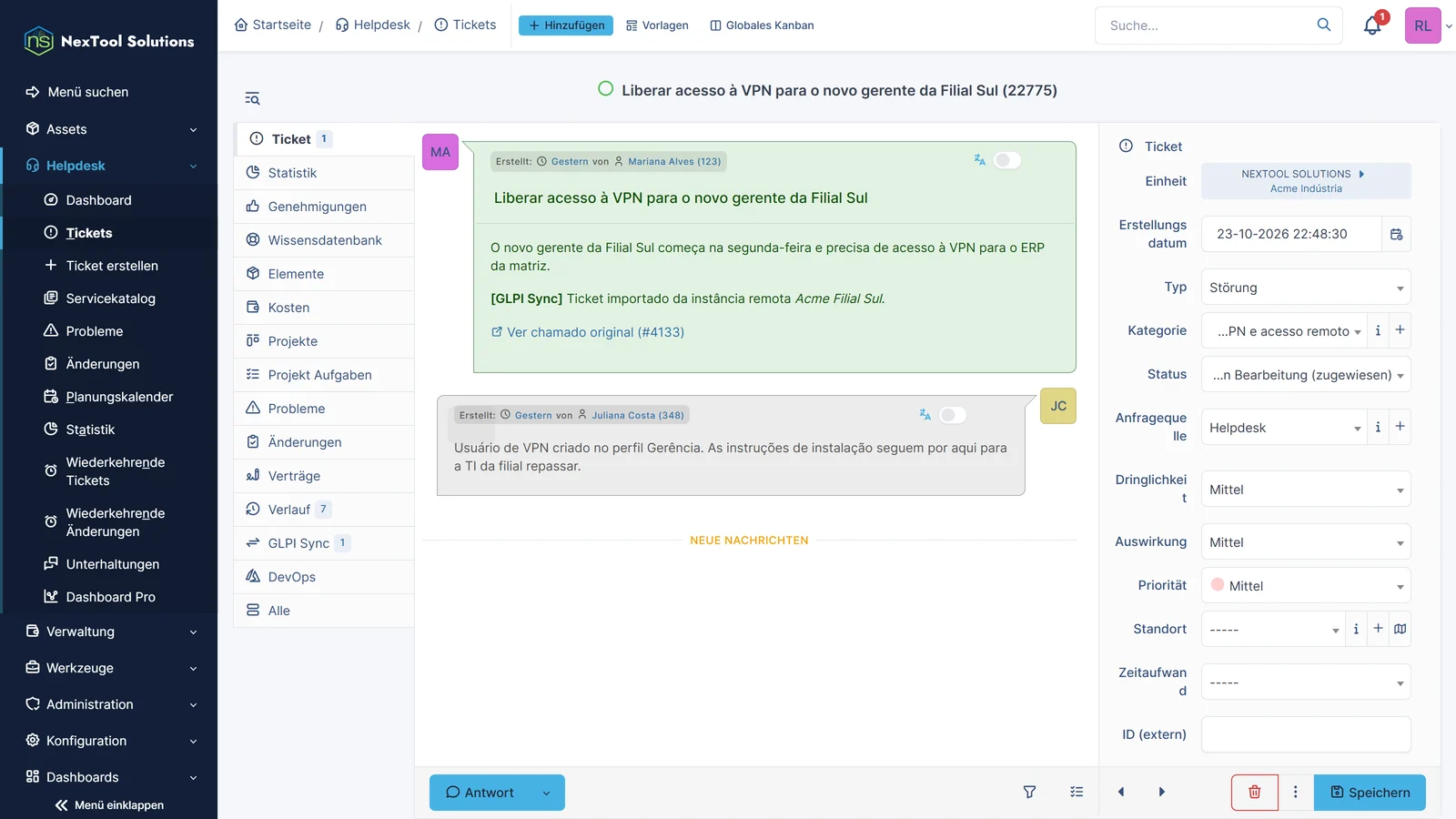
Task: Click the JC avatar of Juliana Costa
Action: tap(1058, 406)
